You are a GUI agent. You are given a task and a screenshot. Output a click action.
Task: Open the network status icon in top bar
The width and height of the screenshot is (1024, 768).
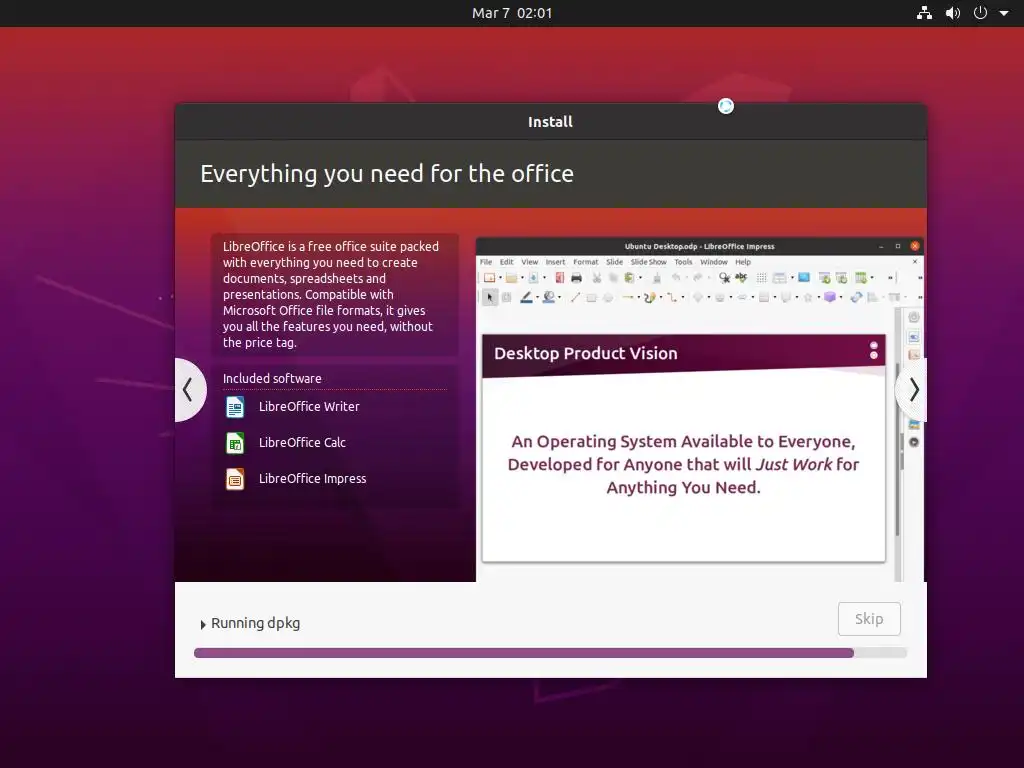pyautogui.click(x=924, y=13)
